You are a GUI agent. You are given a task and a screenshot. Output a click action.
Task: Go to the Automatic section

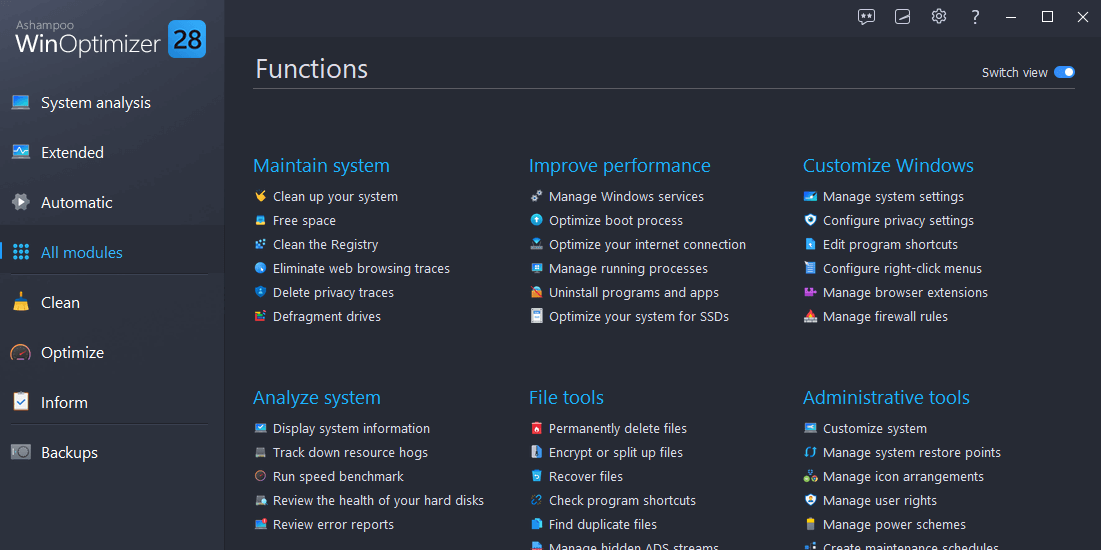tap(76, 202)
